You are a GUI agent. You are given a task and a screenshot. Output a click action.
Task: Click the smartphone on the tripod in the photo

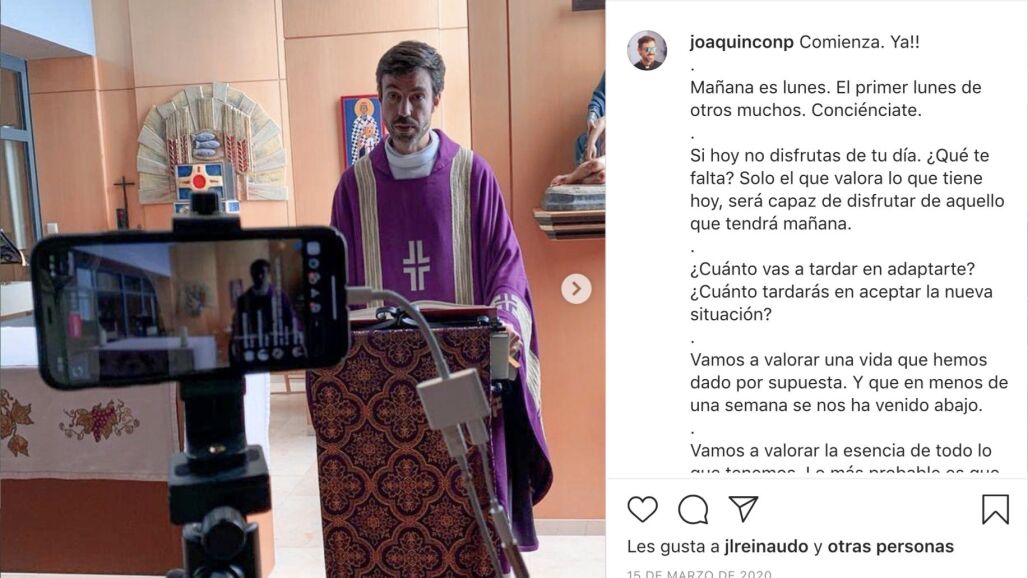[190, 305]
